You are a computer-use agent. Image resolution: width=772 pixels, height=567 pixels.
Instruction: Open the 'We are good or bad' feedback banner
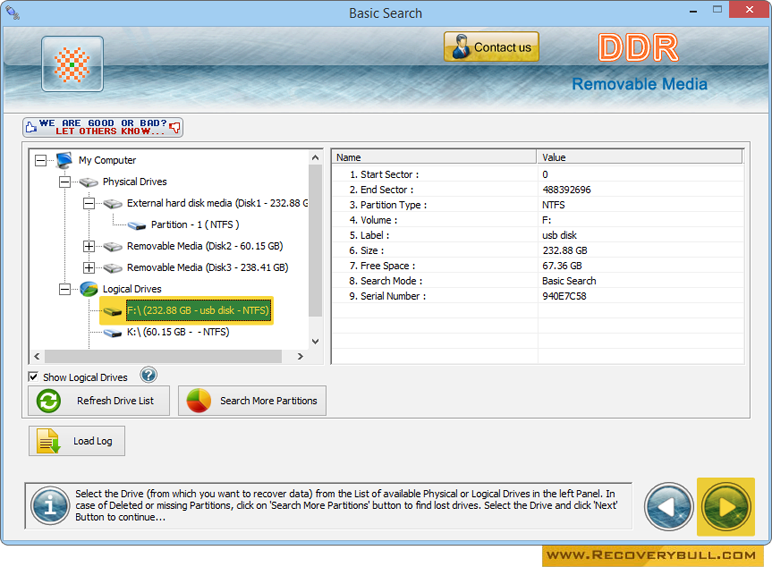(103, 127)
